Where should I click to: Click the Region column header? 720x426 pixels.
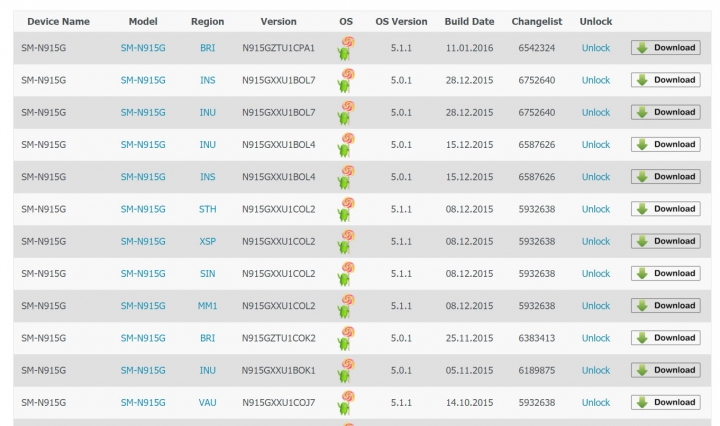pos(208,22)
